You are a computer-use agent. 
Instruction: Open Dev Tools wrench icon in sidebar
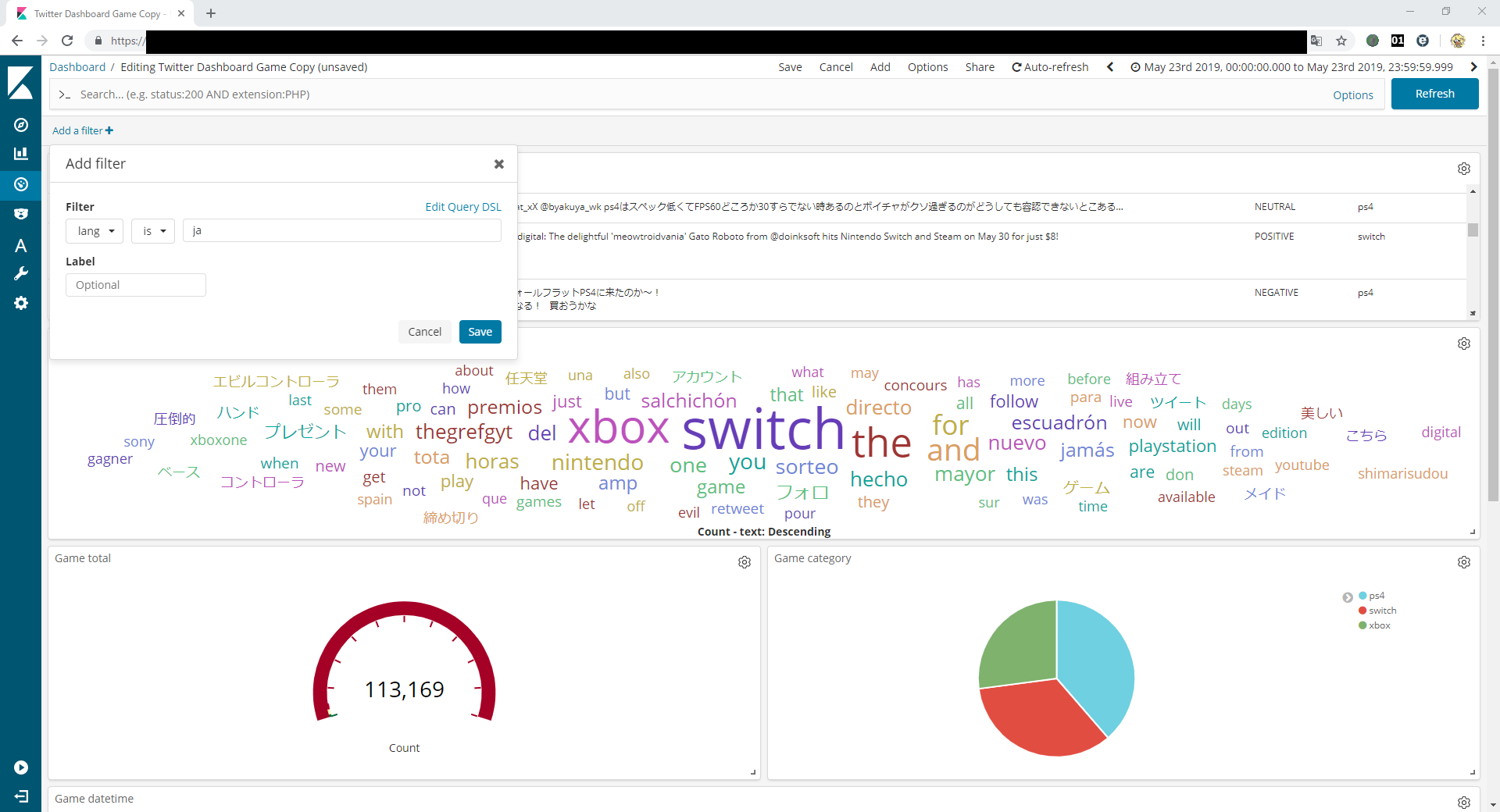click(x=21, y=273)
